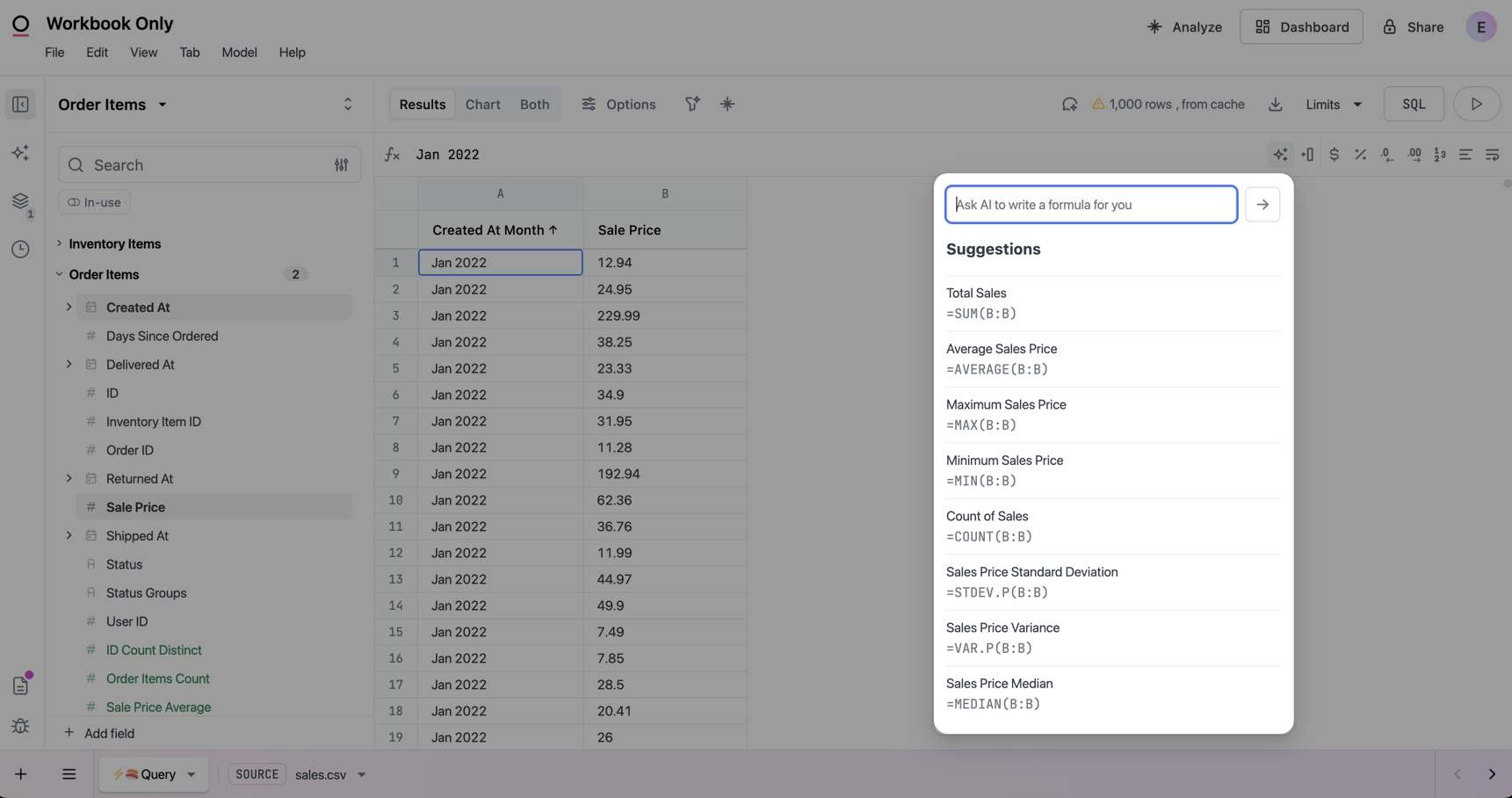Open the version history panel
Screen dimensions: 1512x798
coord(20,250)
